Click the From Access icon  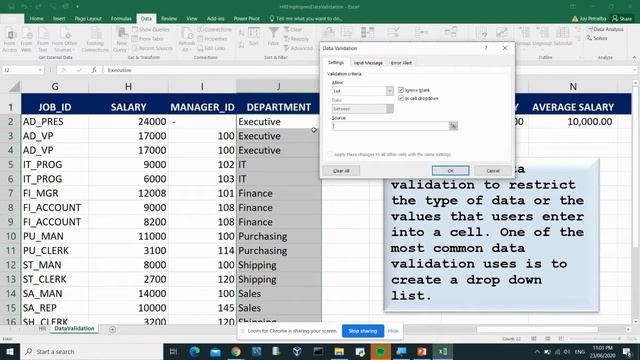10,40
